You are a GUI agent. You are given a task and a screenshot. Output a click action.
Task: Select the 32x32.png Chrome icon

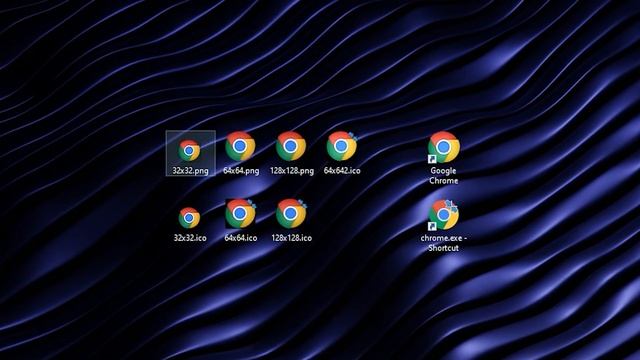pyautogui.click(x=189, y=150)
